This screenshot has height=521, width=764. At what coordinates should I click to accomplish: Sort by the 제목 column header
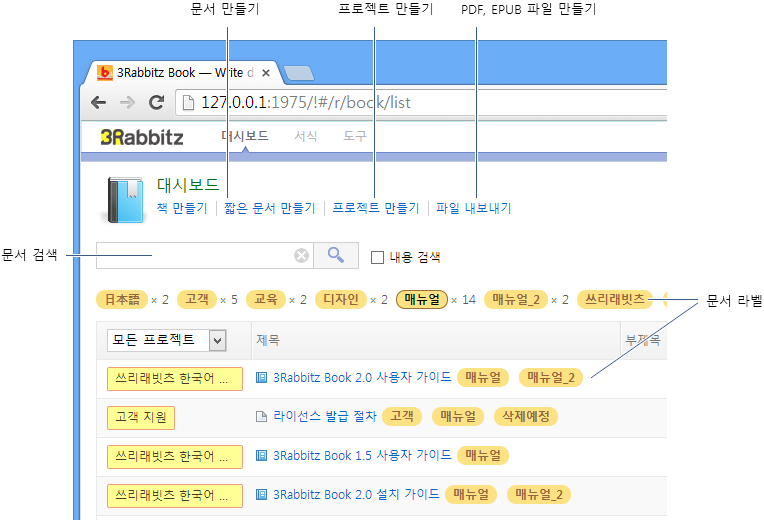(268, 340)
